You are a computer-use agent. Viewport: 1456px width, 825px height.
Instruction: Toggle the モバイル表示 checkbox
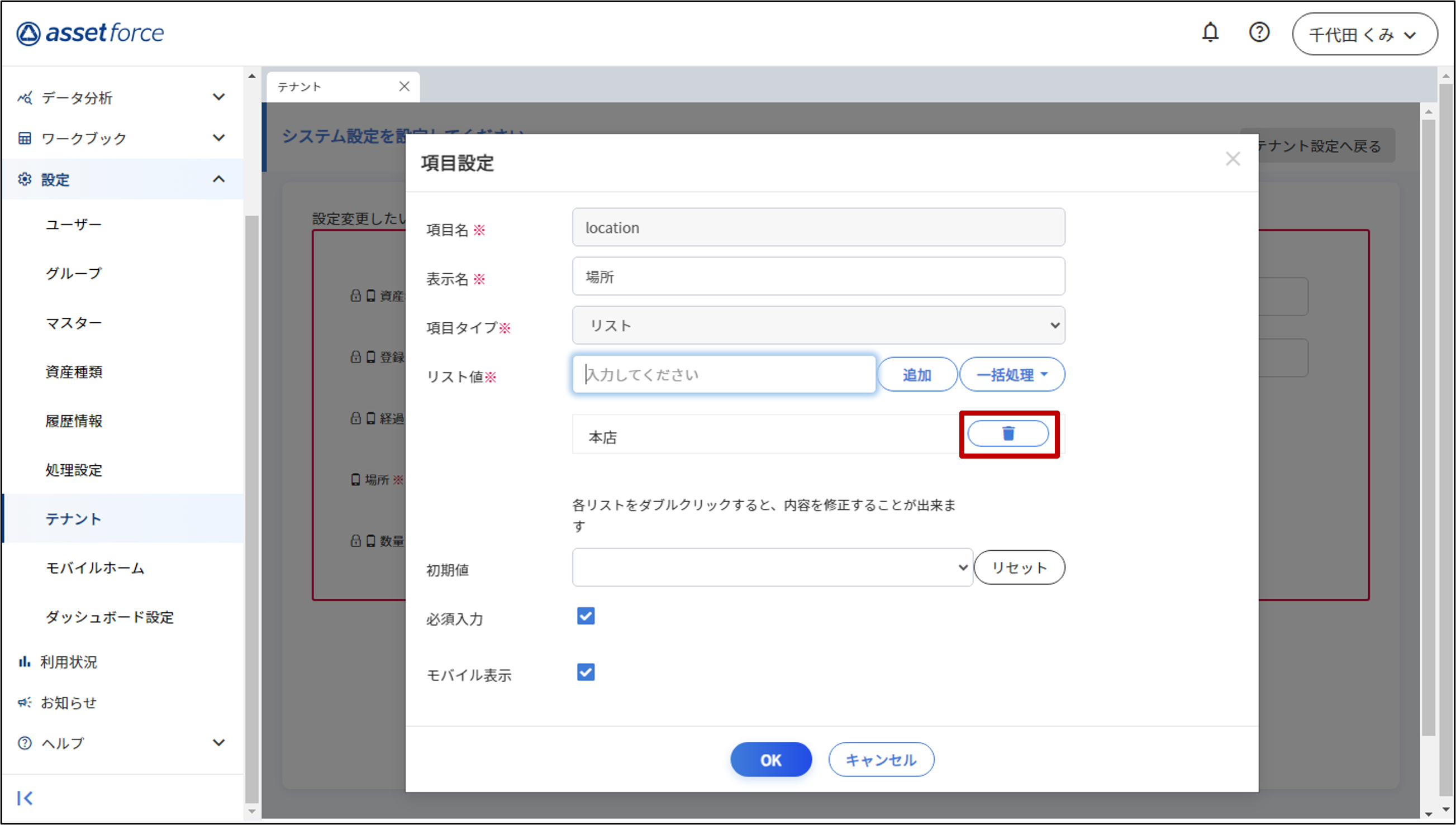tap(586, 673)
